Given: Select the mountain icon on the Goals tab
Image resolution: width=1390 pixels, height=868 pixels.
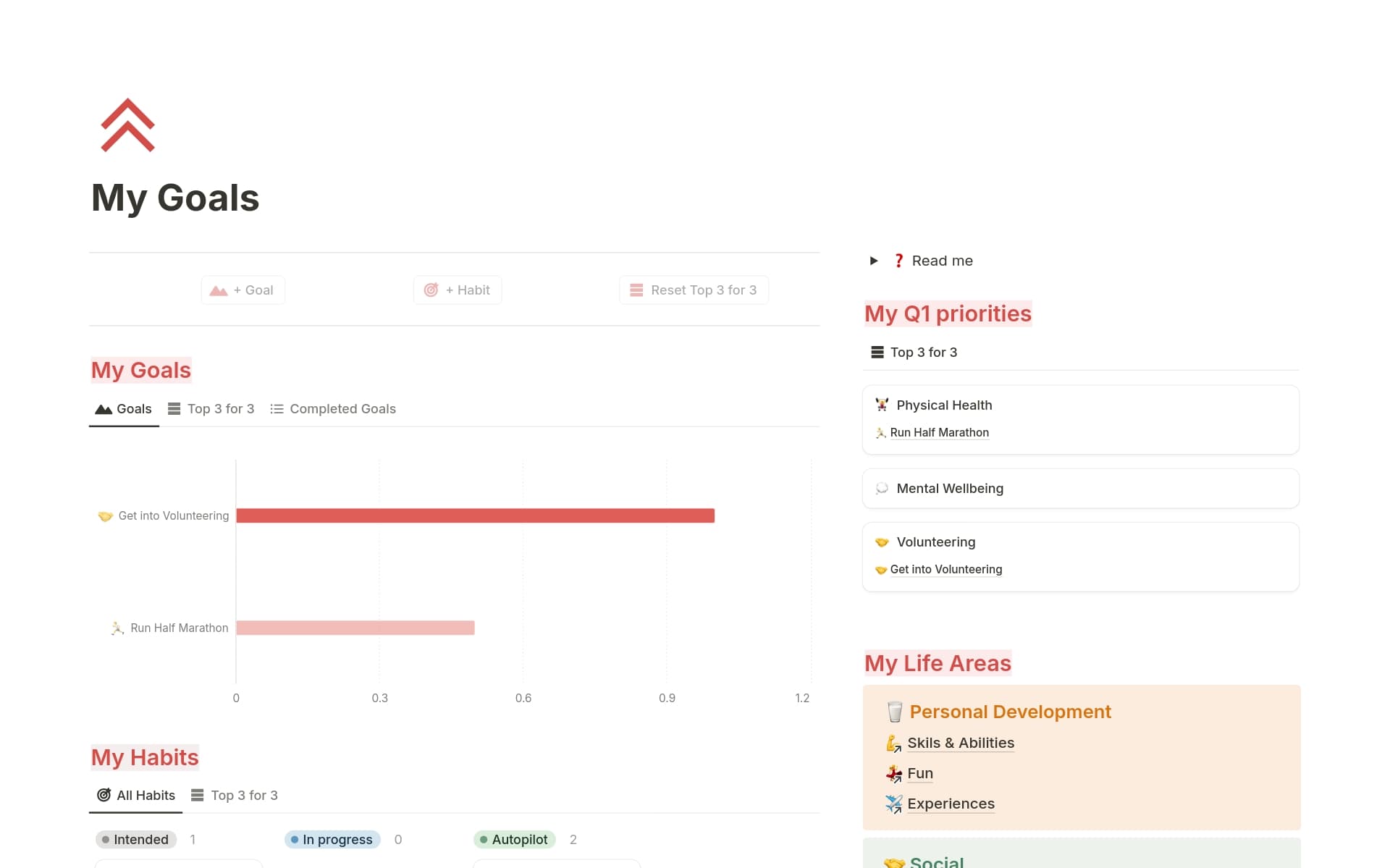Looking at the screenshot, I should [102, 408].
